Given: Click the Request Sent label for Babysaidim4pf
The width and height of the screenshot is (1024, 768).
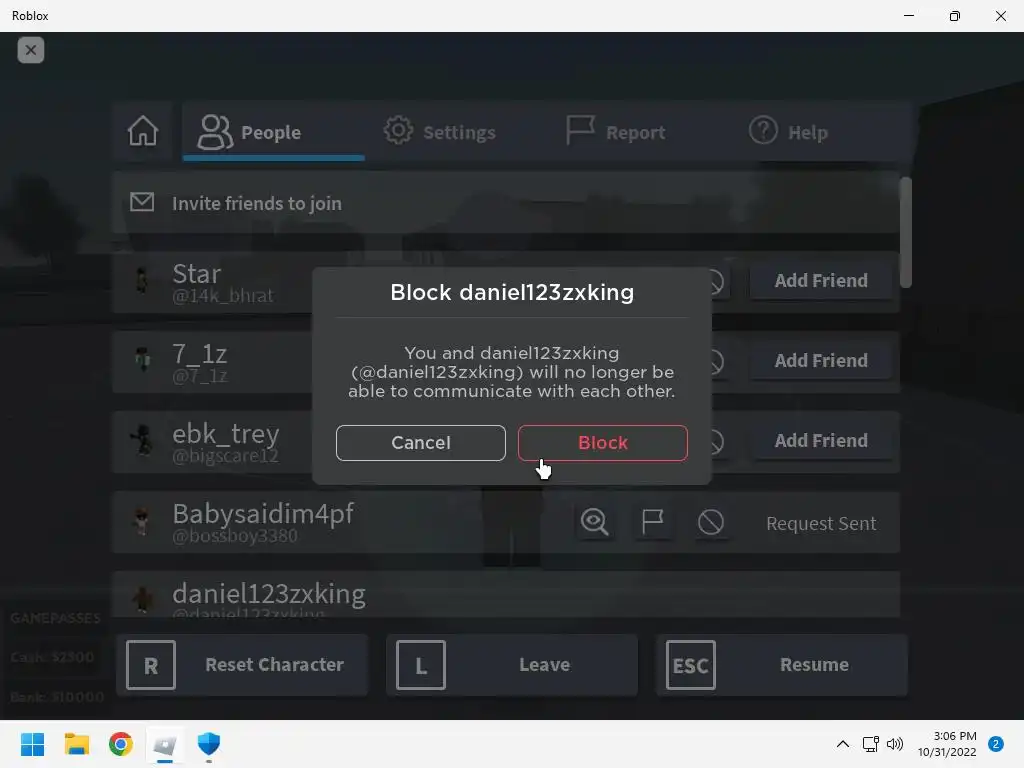Looking at the screenshot, I should (x=821, y=524).
